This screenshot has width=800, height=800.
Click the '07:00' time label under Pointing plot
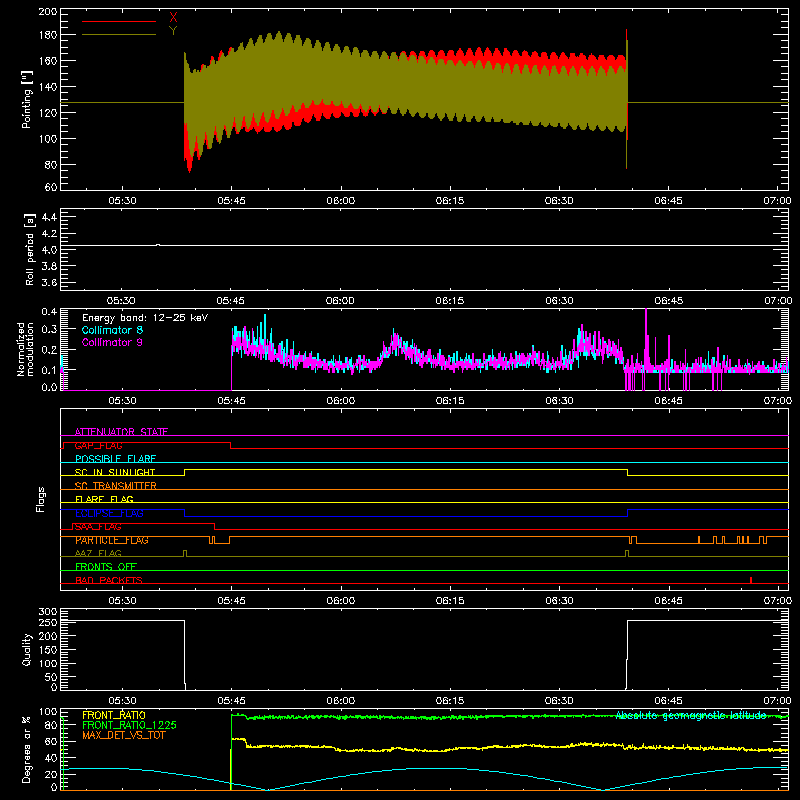[778, 201]
